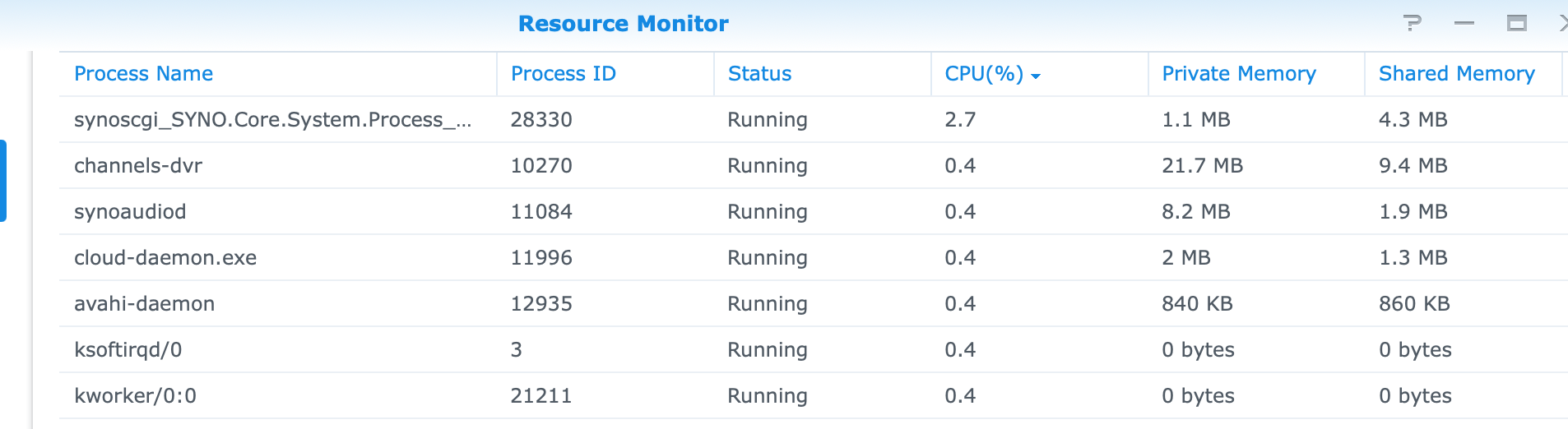This screenshot has width=1568, height=429.
Task: Select the ksoftirqd/0 process row
Action: (x=128, y=350)
